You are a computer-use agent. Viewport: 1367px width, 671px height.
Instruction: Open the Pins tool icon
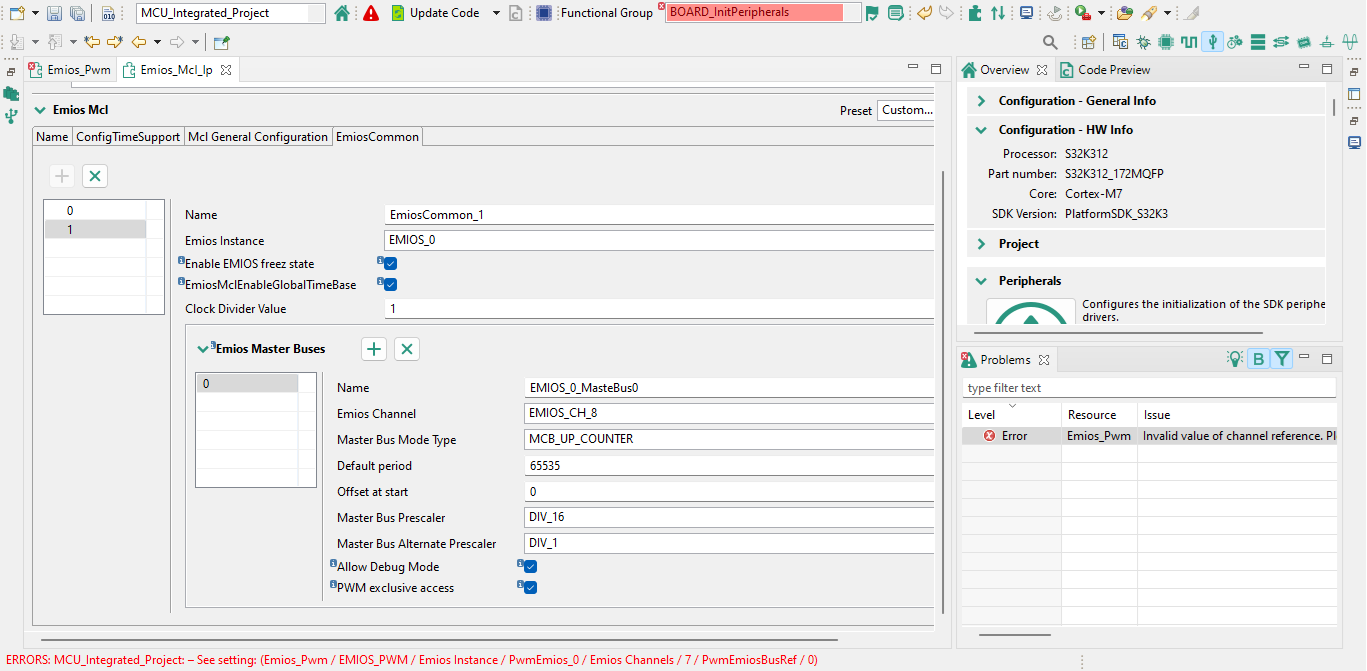(1165, 42)
